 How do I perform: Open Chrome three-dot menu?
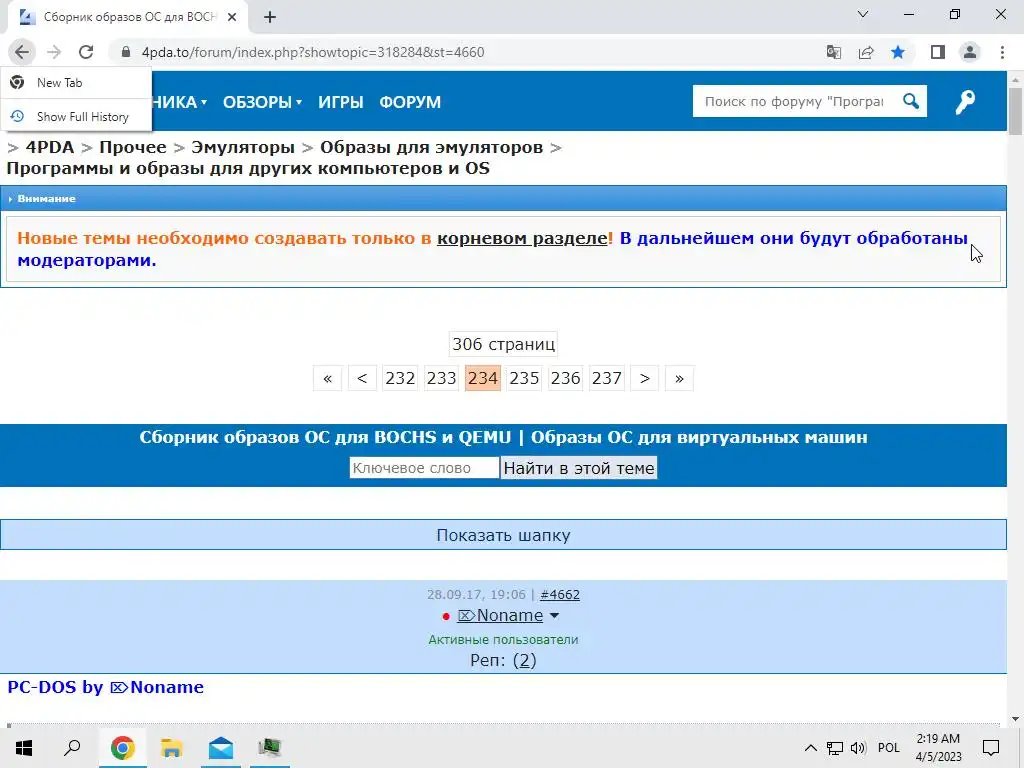coord(1002,52)
